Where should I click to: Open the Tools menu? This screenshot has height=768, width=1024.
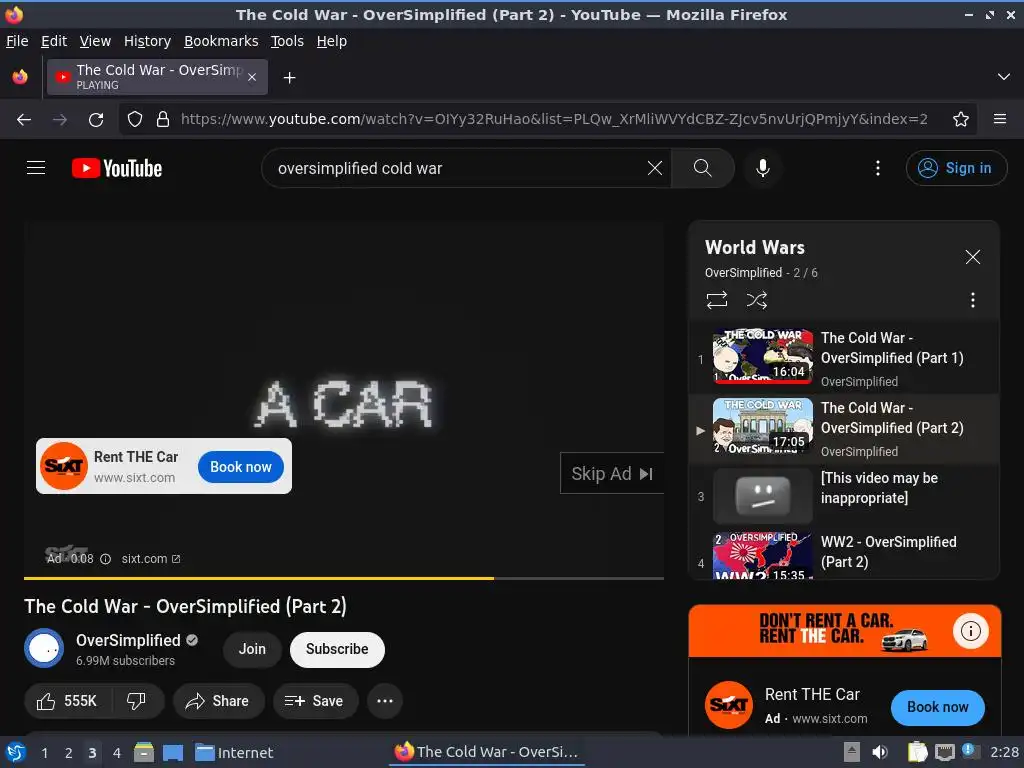click(287, 41)
